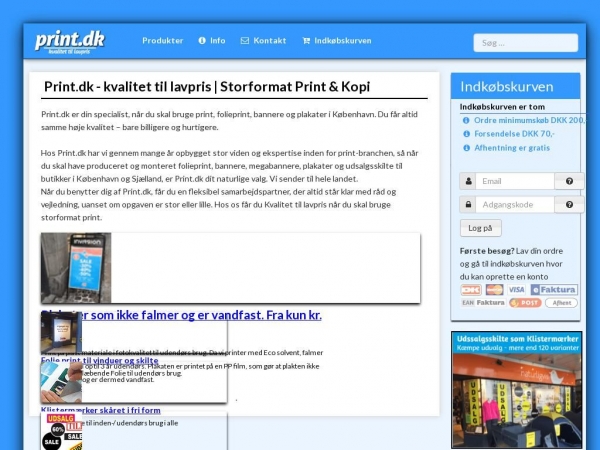Click info icon next to Forsendelse DKK 70,-
The image size is (600, 450).
[466, 134]
